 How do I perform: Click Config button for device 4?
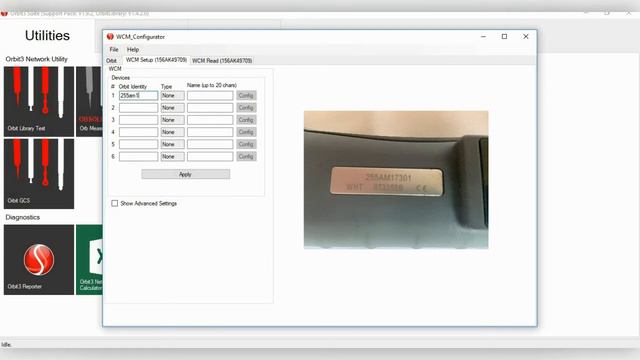point(246,132)
